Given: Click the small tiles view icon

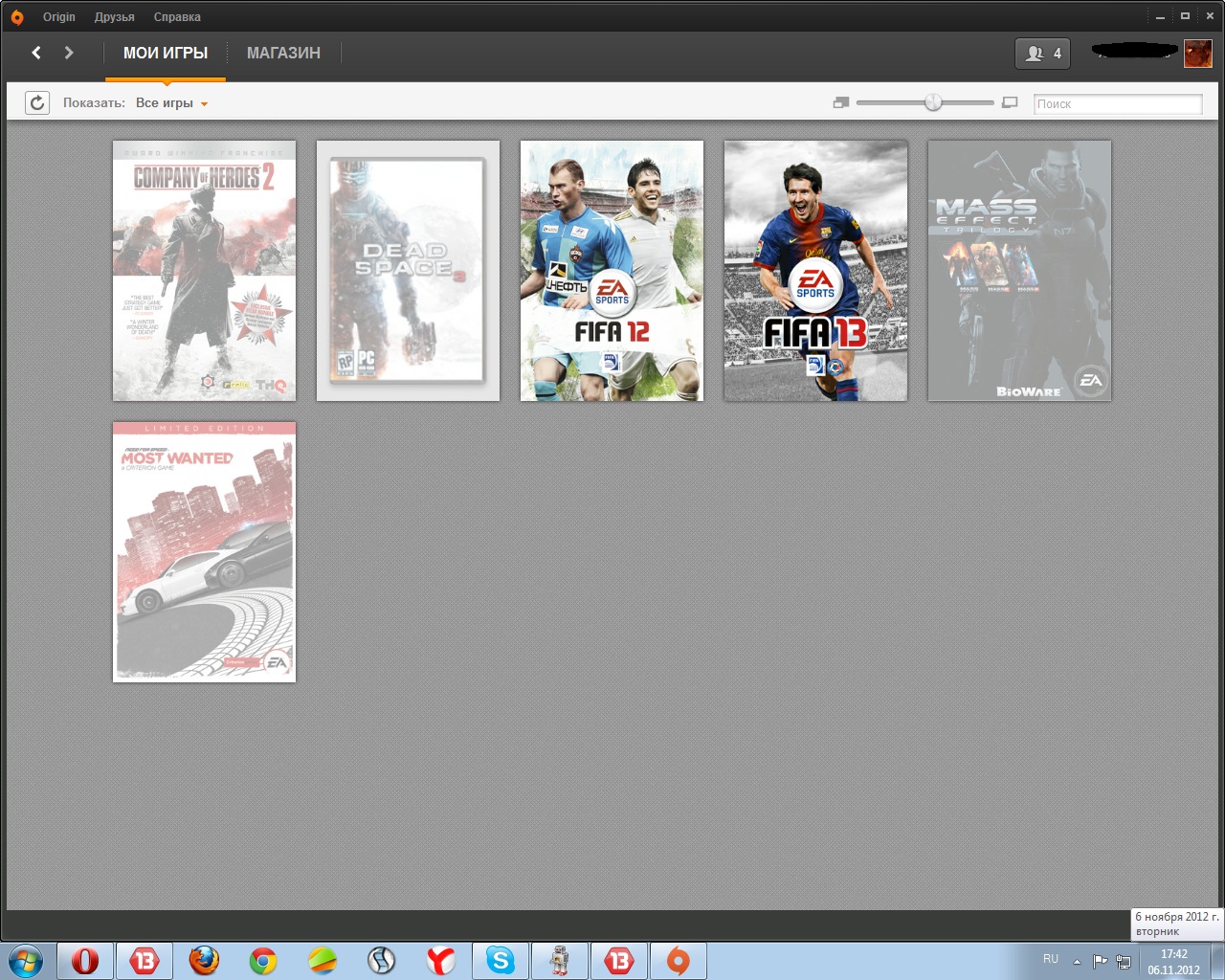Looking at the screenshot, I should tap(841, 102).
